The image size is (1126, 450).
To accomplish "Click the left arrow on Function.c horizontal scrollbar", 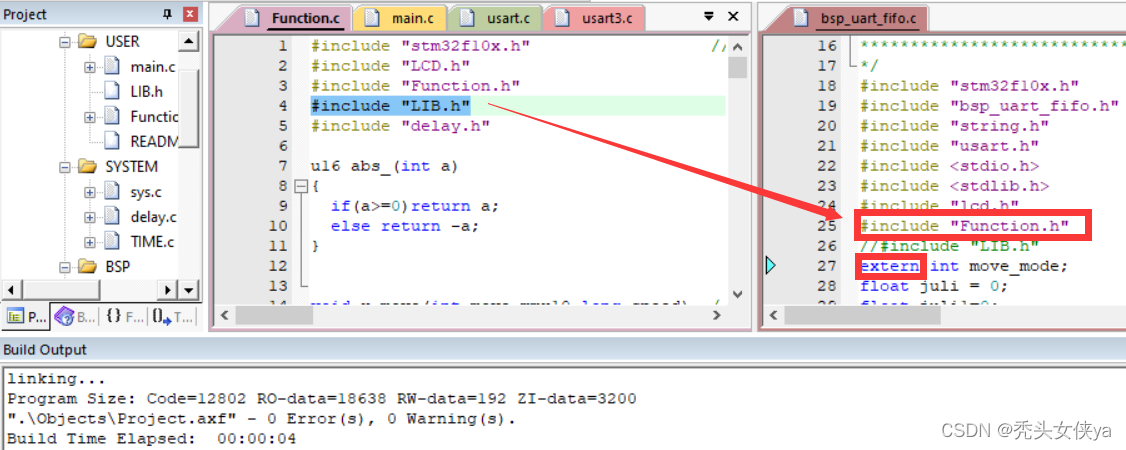I will coord(225,316).
